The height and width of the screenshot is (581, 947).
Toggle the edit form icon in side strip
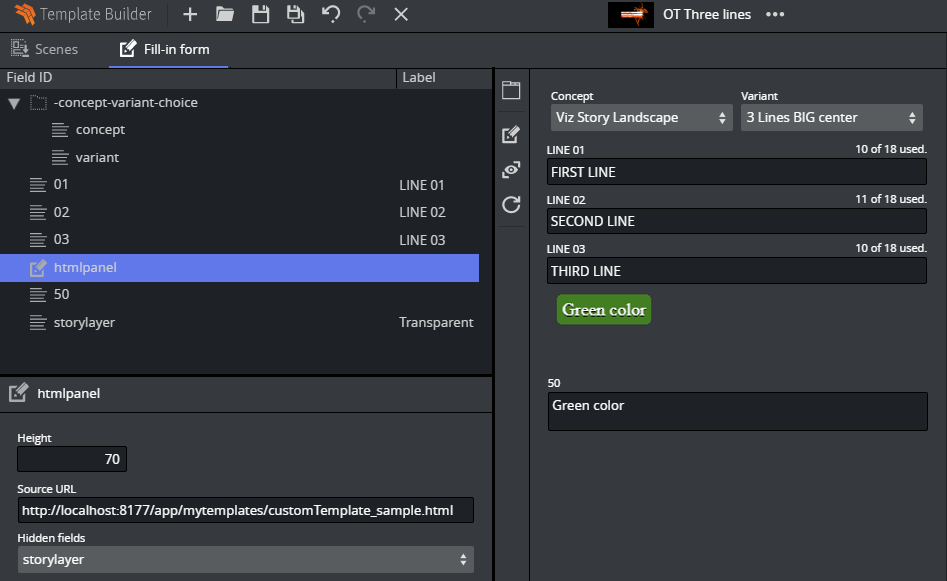511,134
